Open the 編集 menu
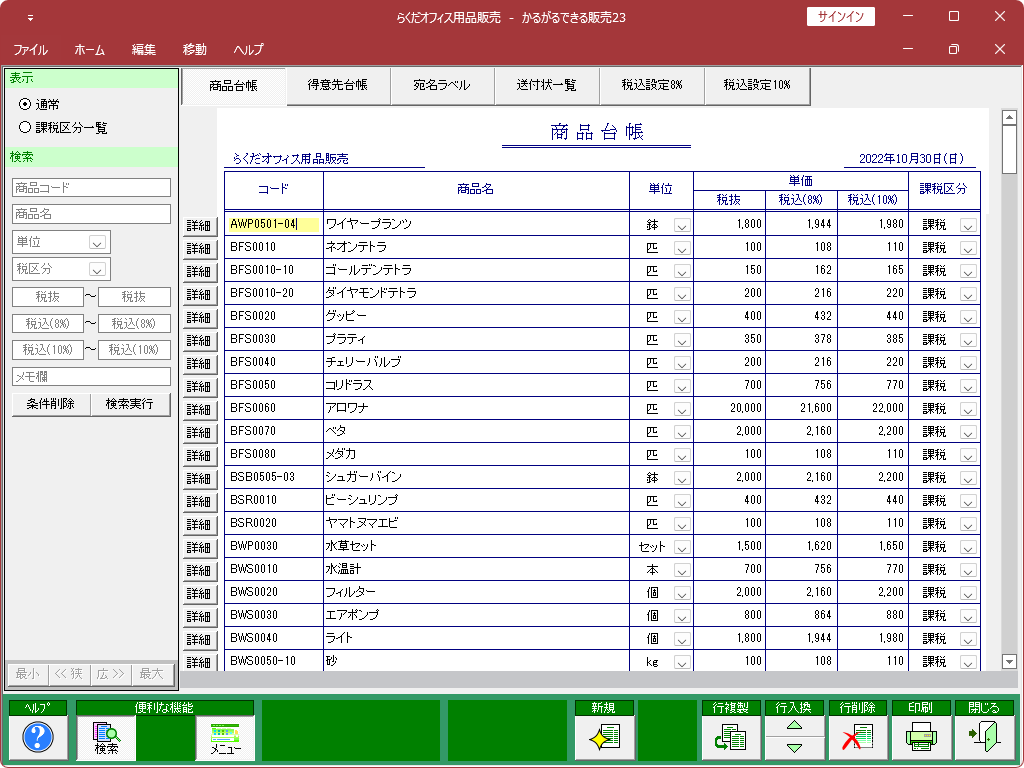 [144, 50]
